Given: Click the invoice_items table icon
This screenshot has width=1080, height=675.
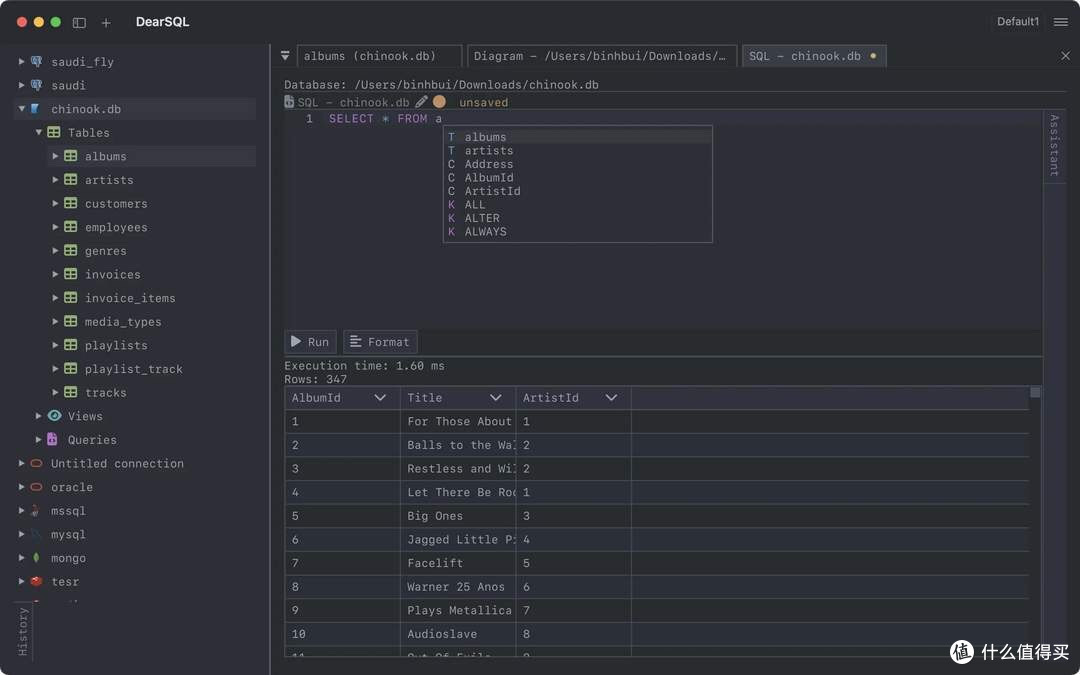Looking at the screenshot, I should click(70, 298).
